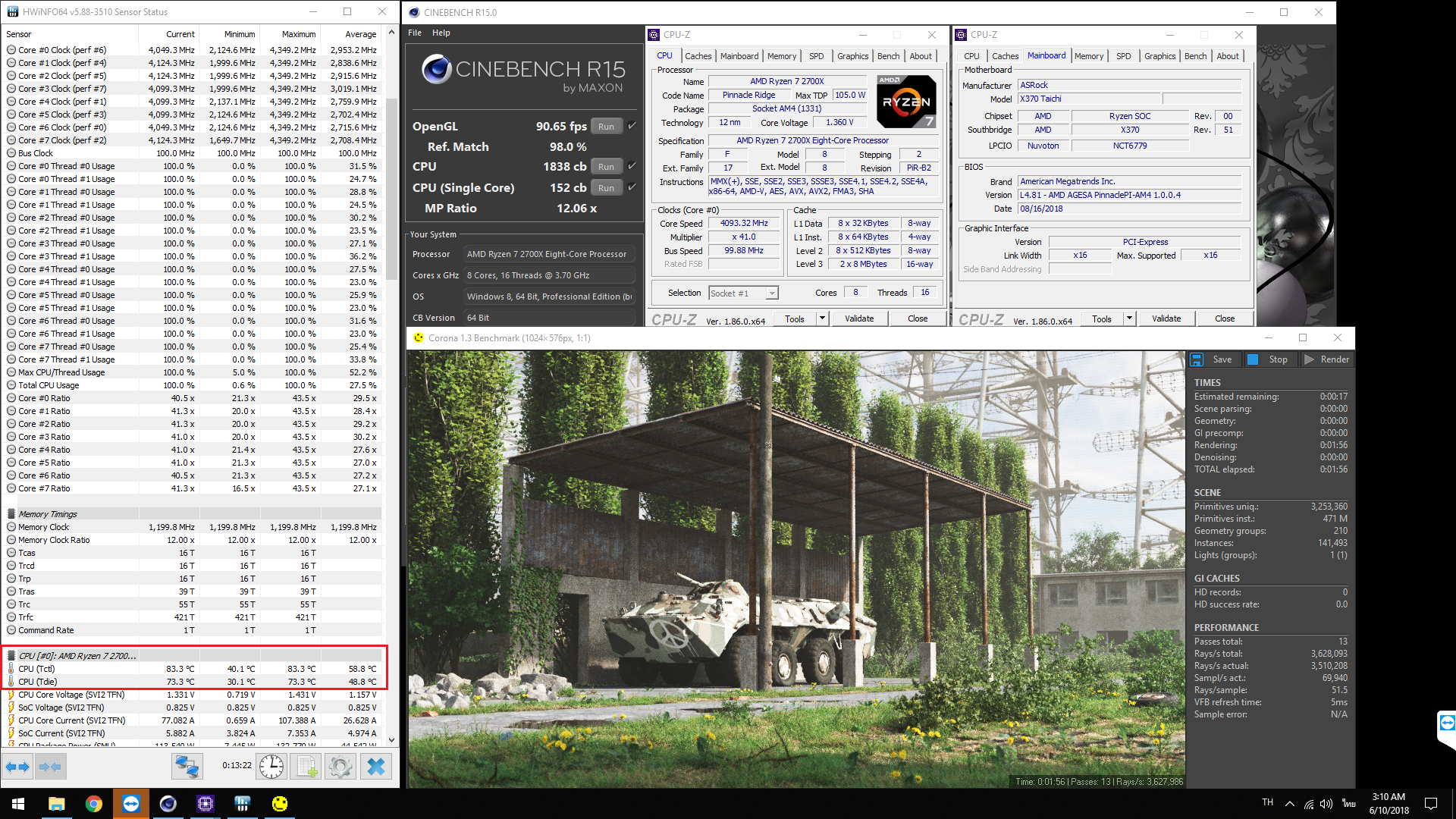Expand the Tools dropdown arrow in right CPU-Z
Viewport: 1456px width, 819px height.
point(1129,318)
